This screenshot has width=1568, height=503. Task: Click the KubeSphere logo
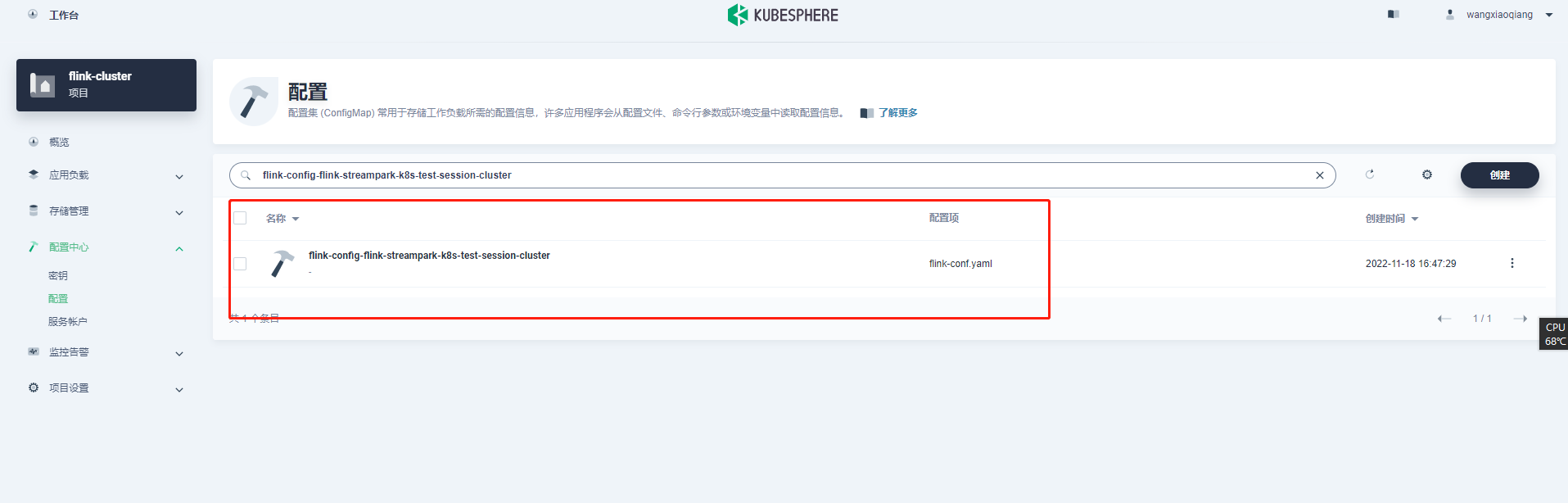pos(783,15)
